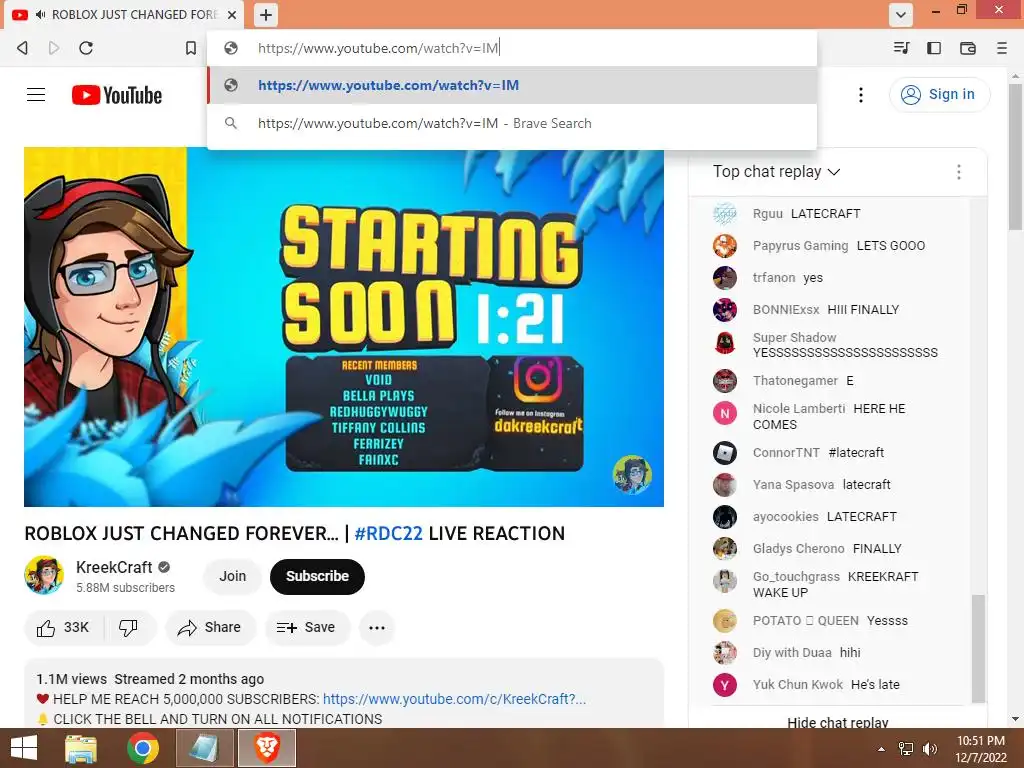The width and height of the screenshot is (1024, 768).
Task: Open a new tab with the plus button
Action: (x=266, y=15)
